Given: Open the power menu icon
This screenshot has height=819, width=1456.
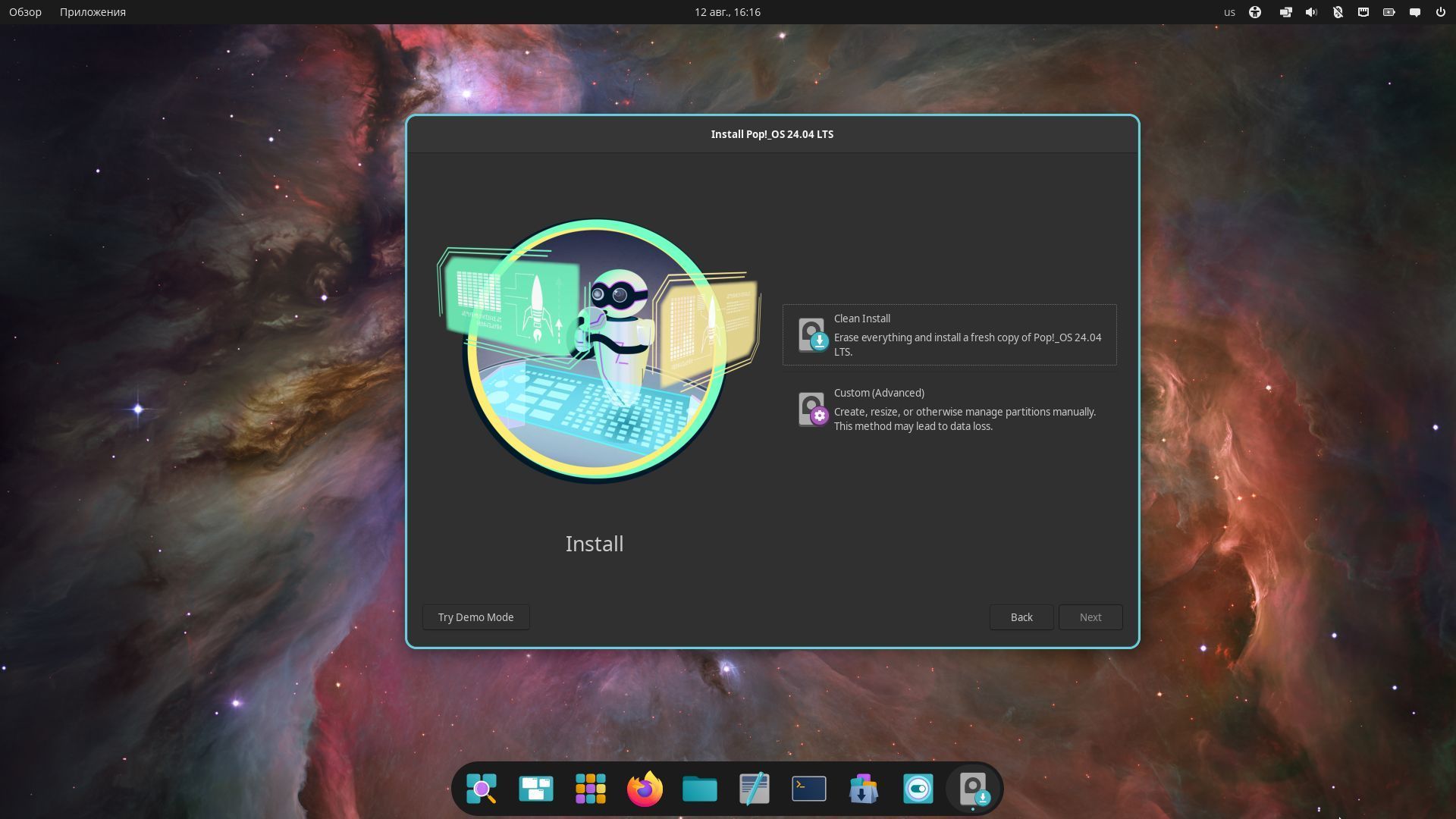Looking at the screenshot, I should point(1440,12).
